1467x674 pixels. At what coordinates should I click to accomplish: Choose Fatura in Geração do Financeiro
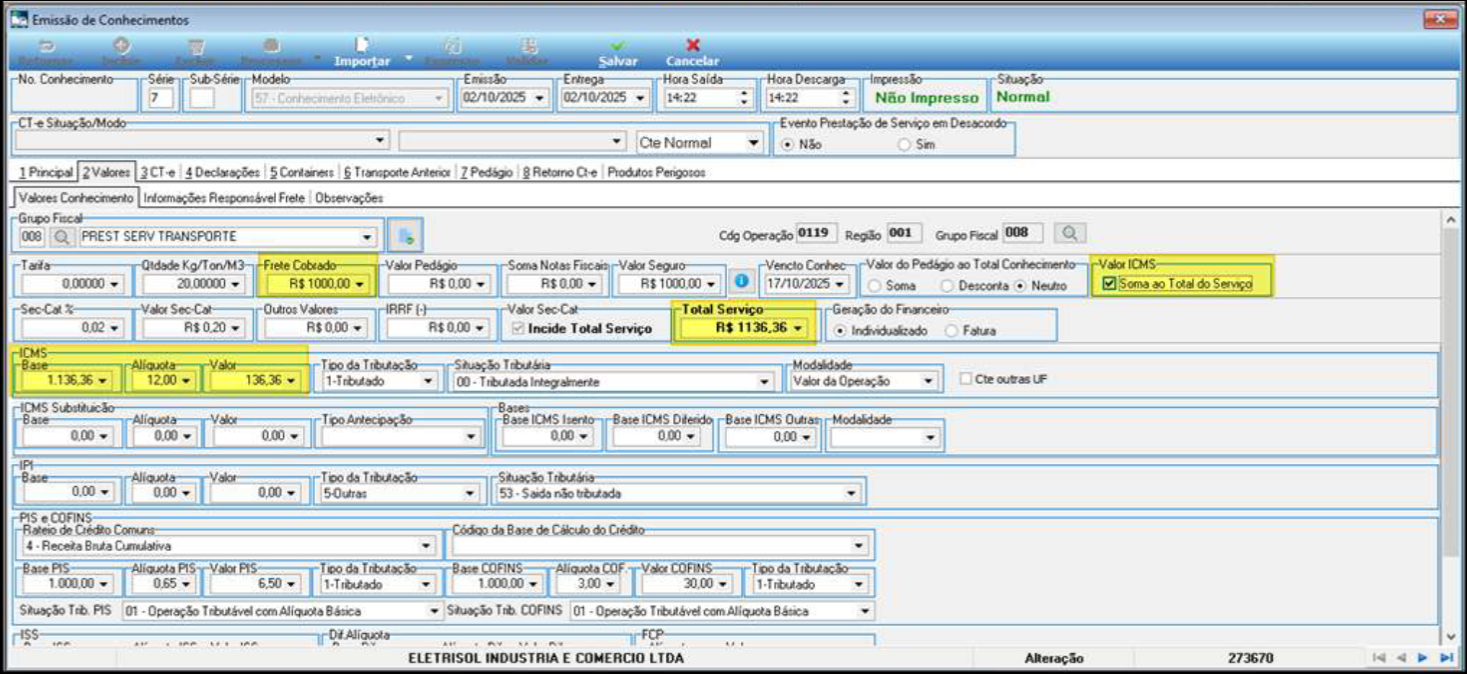click(950, 330)
